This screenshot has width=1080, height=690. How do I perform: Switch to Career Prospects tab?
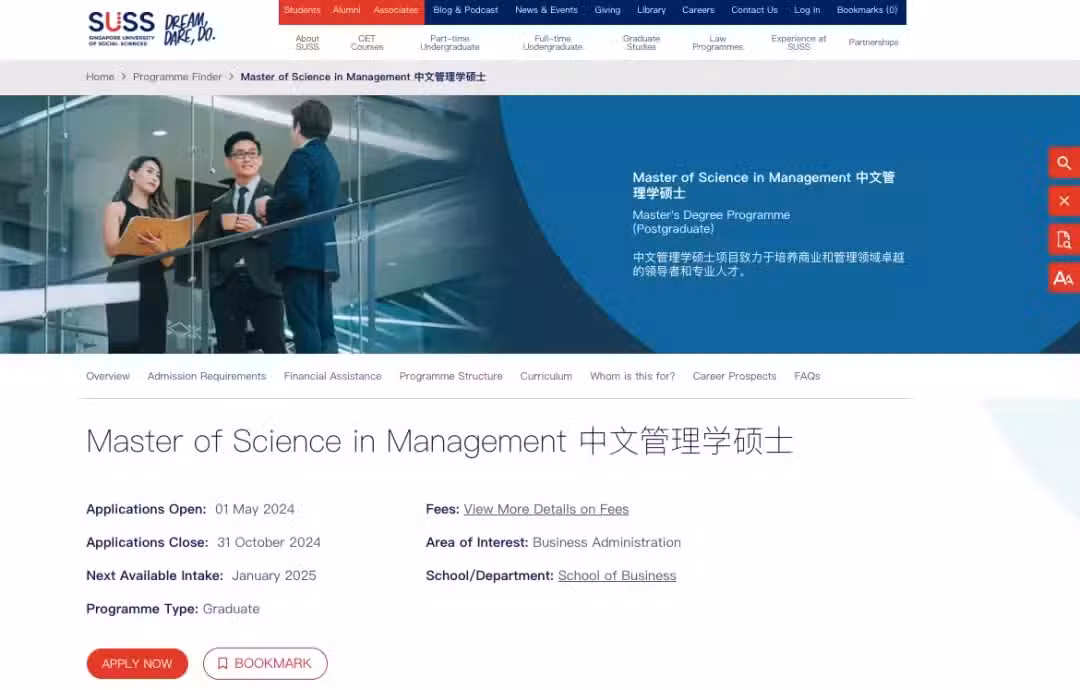click(x=734, y=376)
